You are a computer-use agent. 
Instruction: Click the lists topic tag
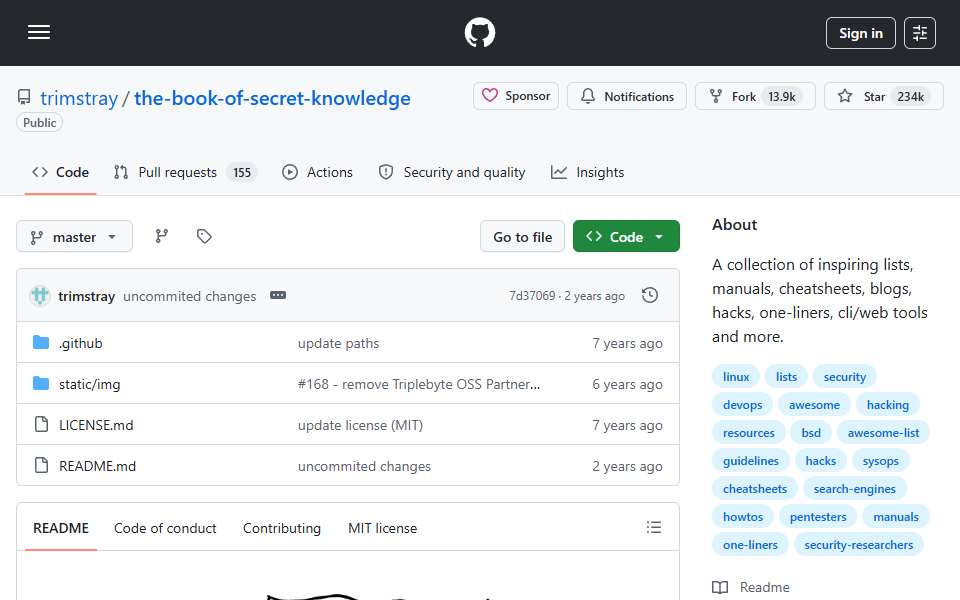point(786,377)
